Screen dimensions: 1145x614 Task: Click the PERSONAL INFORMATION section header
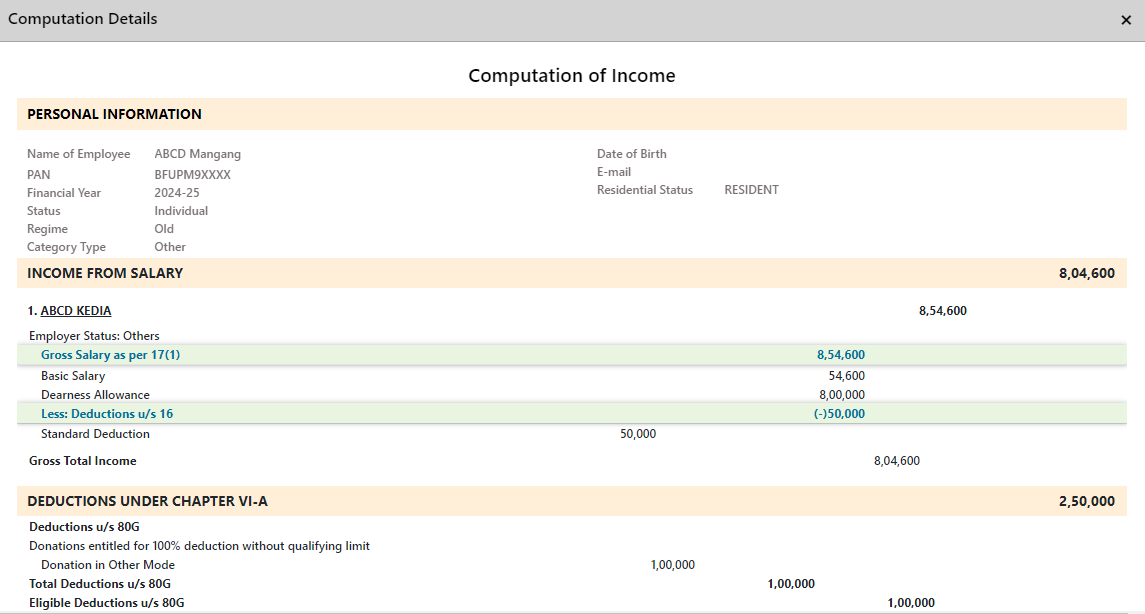572,114
